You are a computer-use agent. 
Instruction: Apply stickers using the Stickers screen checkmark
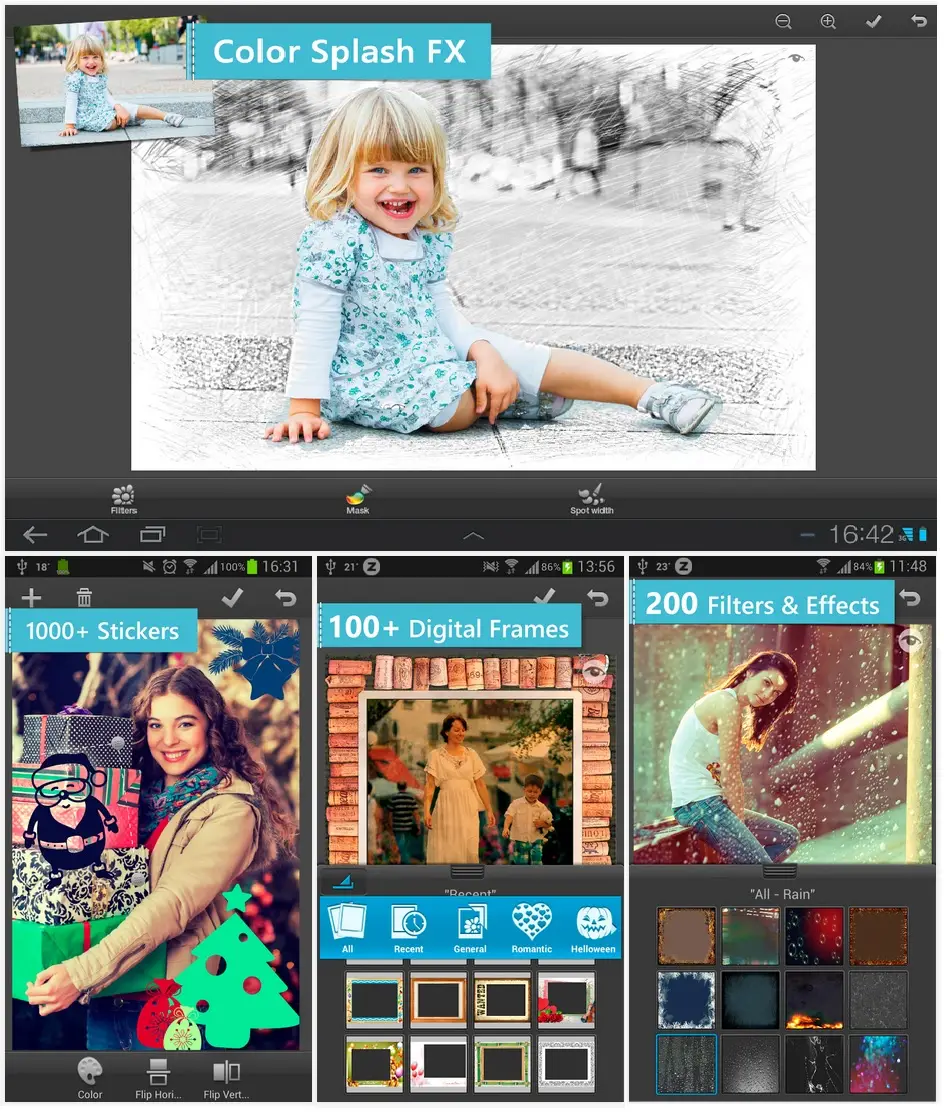click(233, 598)
